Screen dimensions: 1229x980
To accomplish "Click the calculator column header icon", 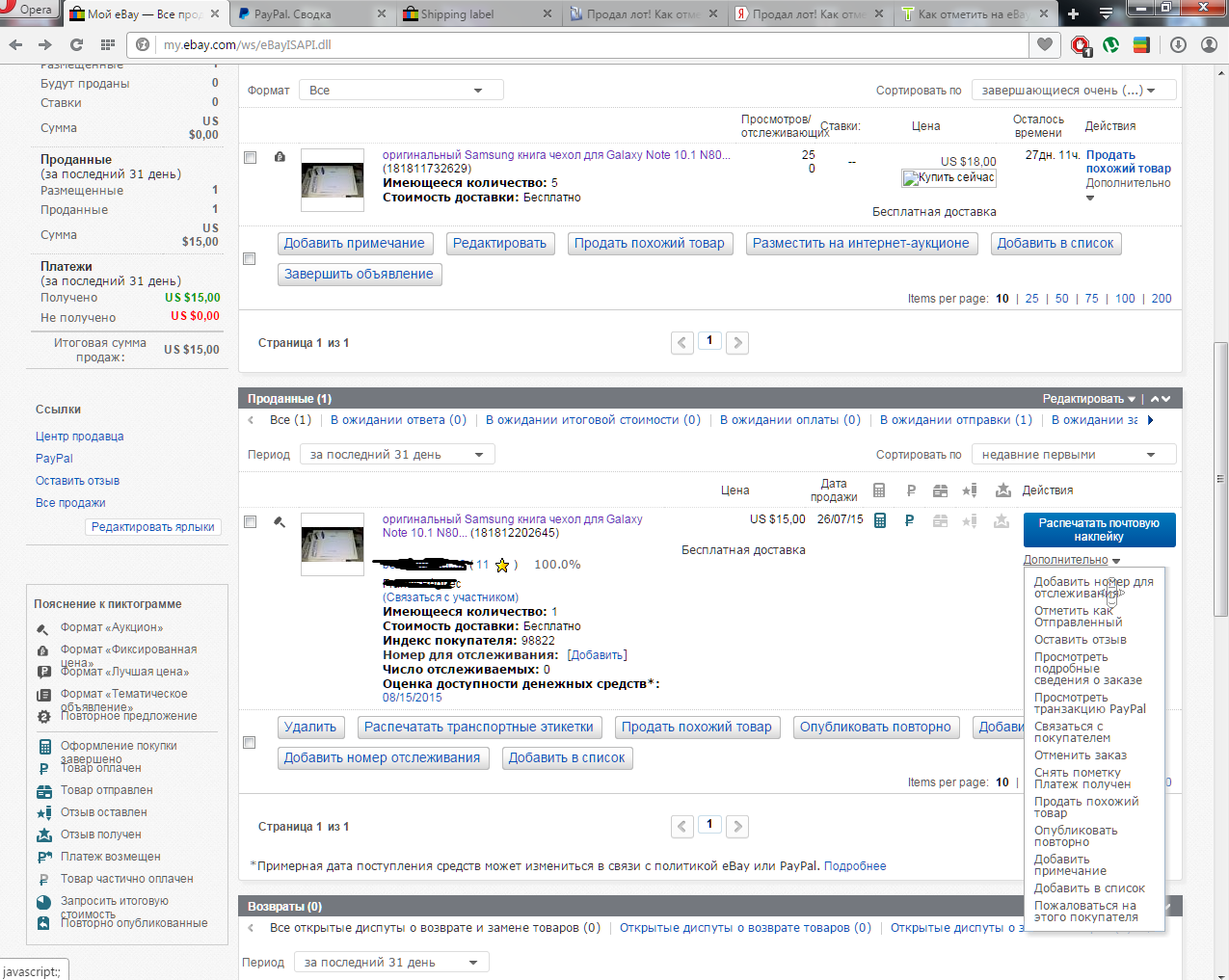I will click(879, 490).
